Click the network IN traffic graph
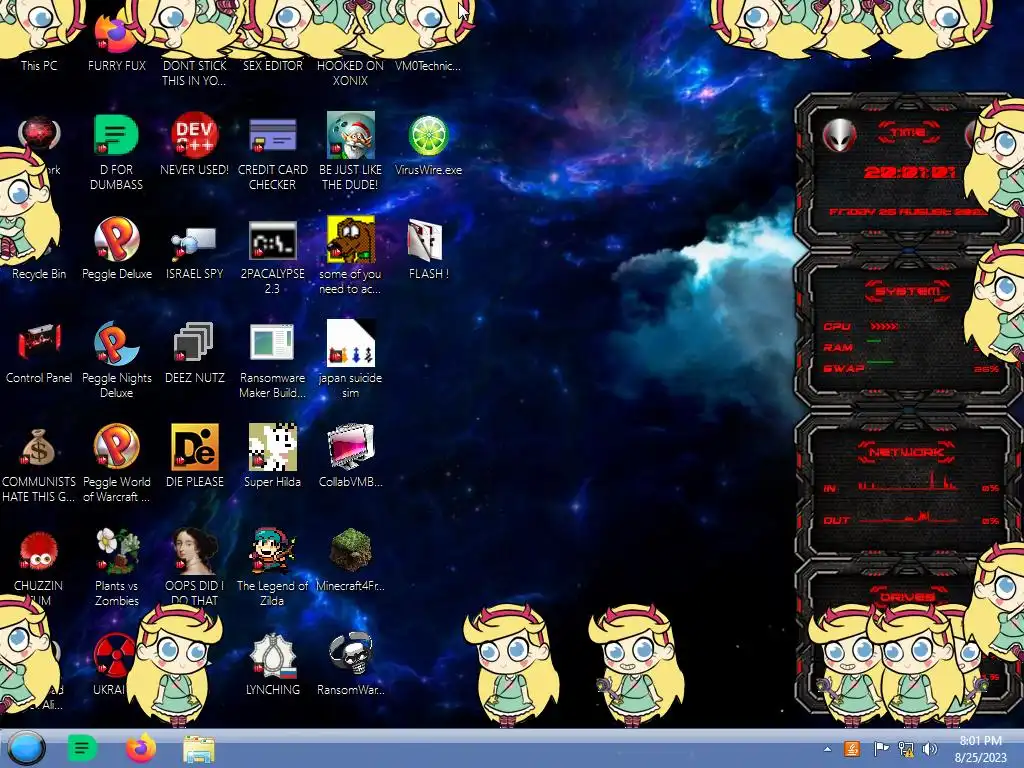Screen dimensions: 1024x768 (x=908, y=482)
